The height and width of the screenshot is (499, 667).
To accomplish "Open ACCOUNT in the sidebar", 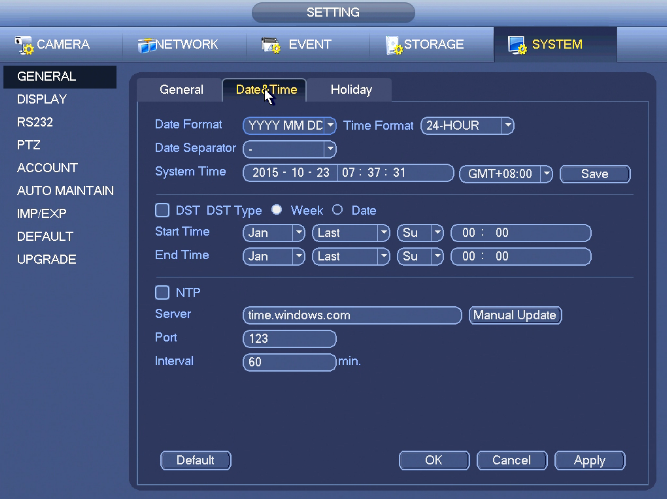I will pyautogui.click(x=47, y=168).
